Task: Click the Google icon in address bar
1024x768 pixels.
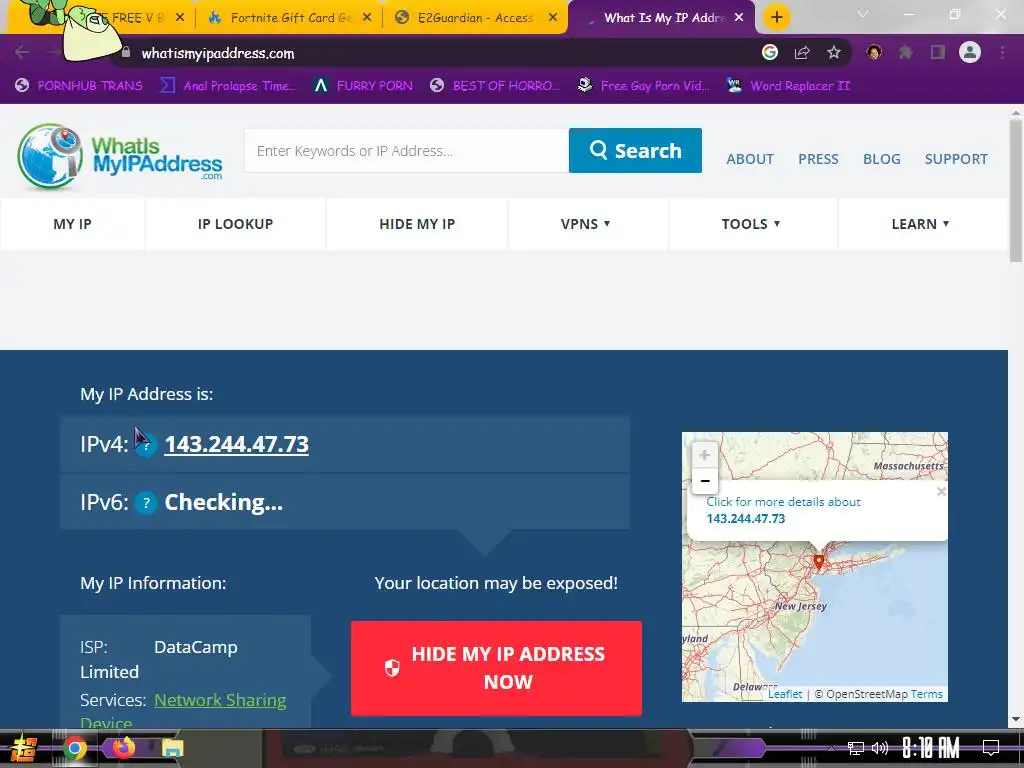Action: [770, 52]
